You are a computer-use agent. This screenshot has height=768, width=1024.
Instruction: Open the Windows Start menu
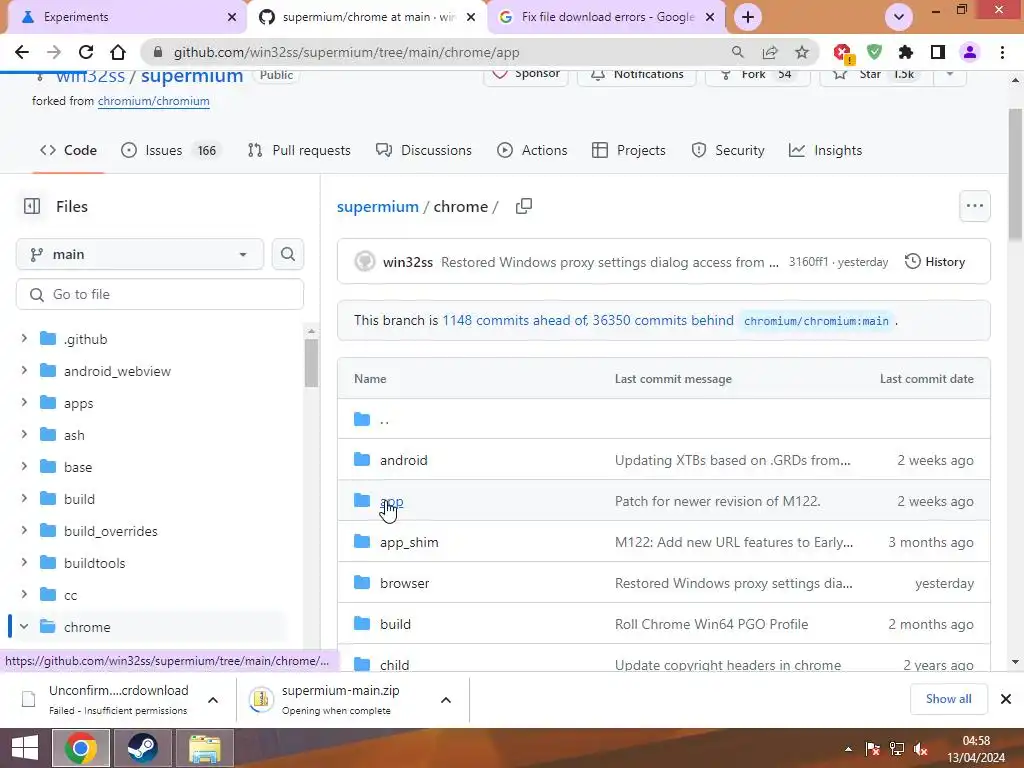25,748
